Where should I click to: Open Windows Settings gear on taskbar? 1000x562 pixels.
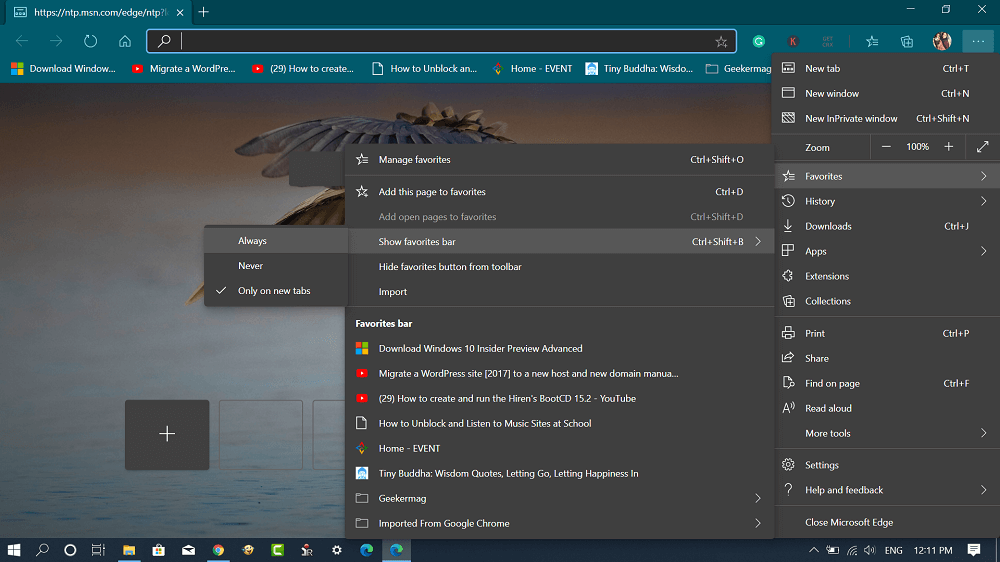point(337,550)
